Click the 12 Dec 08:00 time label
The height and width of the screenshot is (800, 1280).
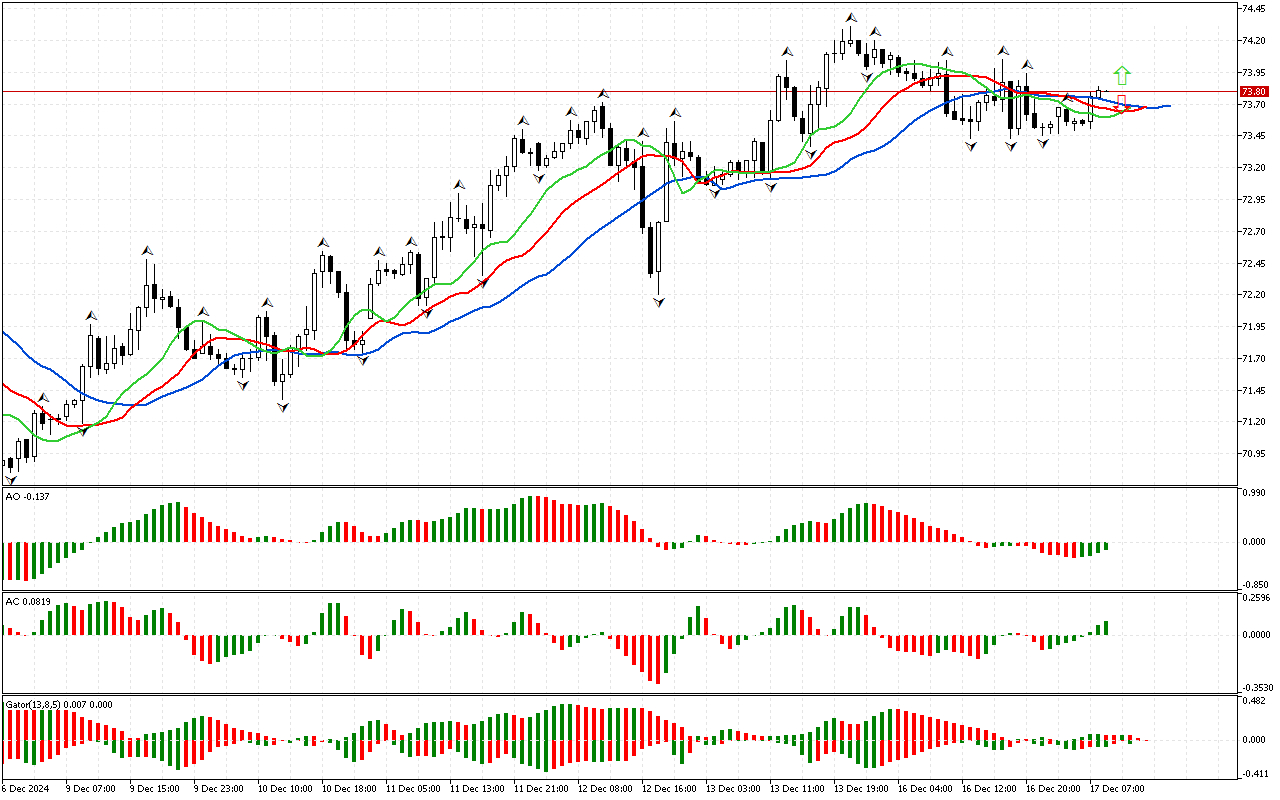(605, 789)
